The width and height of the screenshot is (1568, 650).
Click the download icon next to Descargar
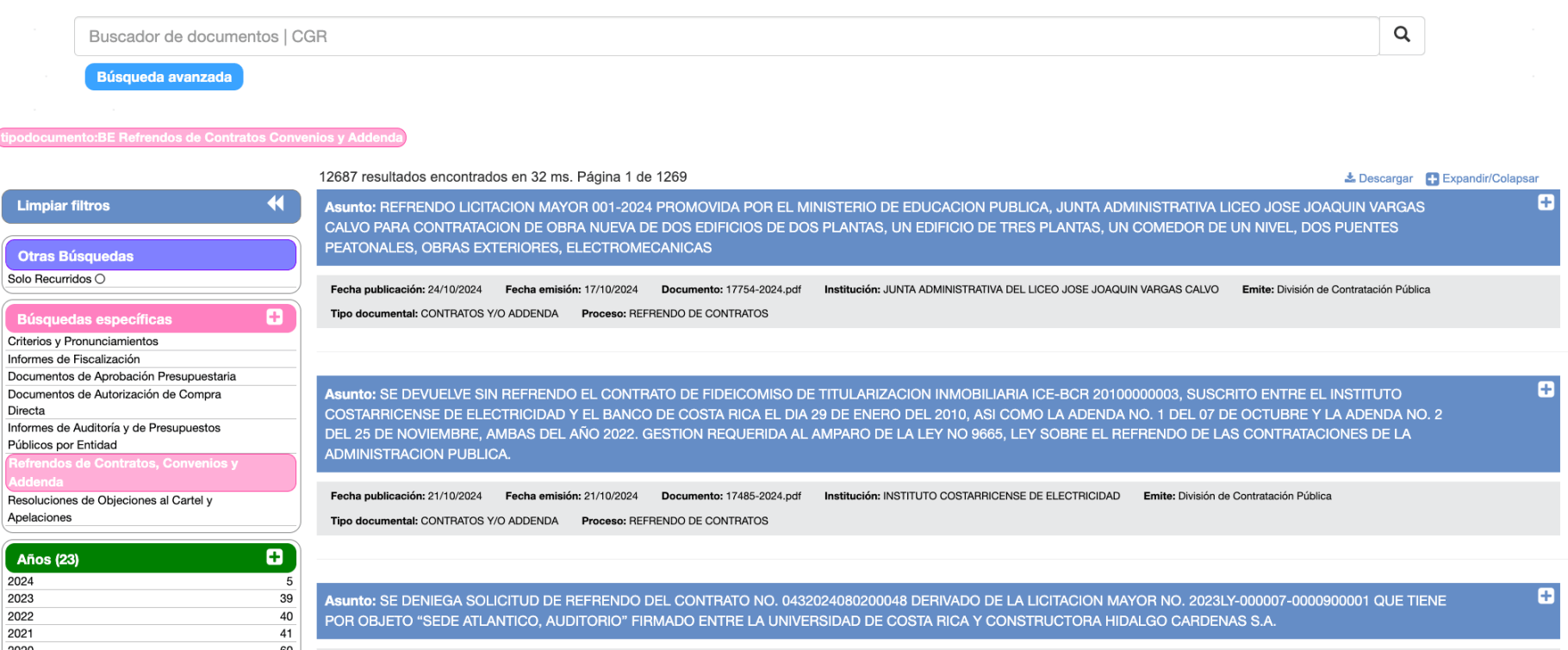(x=1350, y=177)
